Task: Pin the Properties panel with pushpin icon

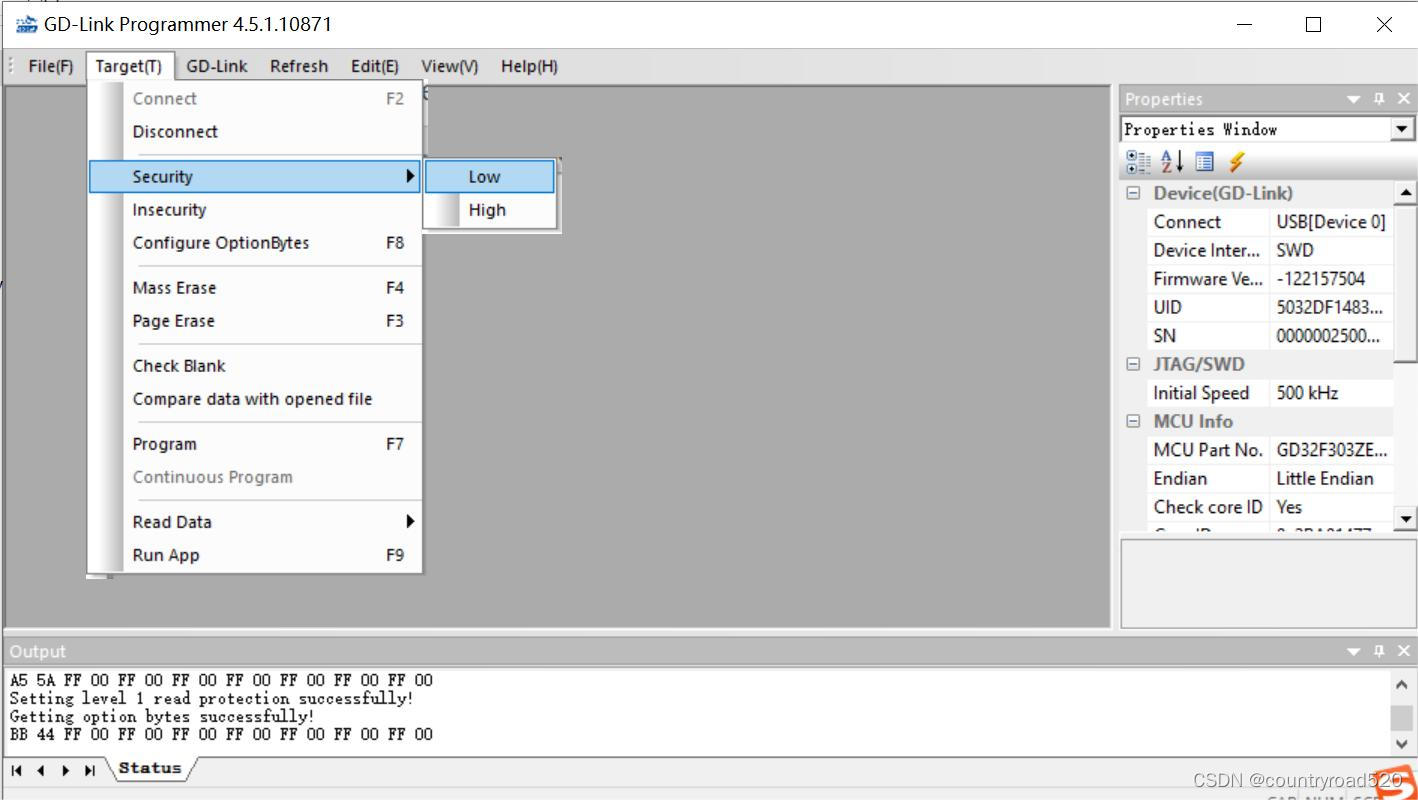Action: pos(1379,98)
